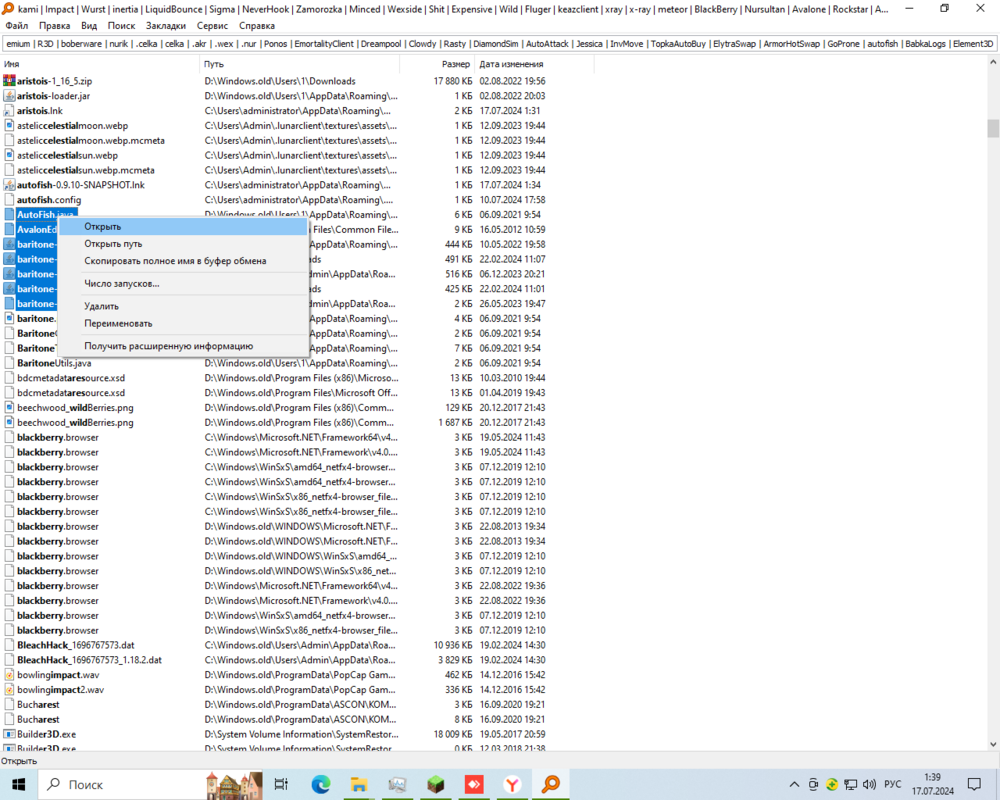Click the scroll up arrow of the results list
1000x800 pixels.
tap(993, 63)
